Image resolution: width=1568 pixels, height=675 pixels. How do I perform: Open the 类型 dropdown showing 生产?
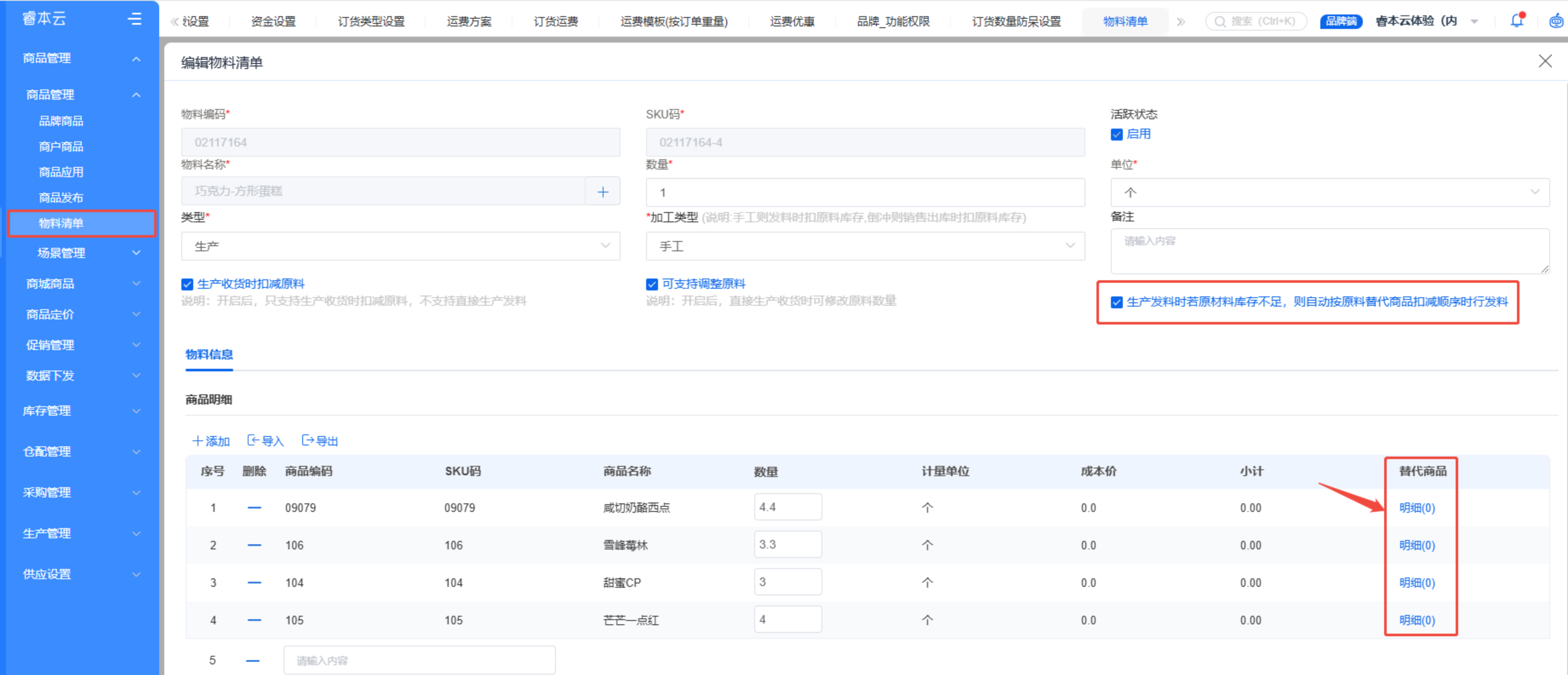(x=401, y=246)
